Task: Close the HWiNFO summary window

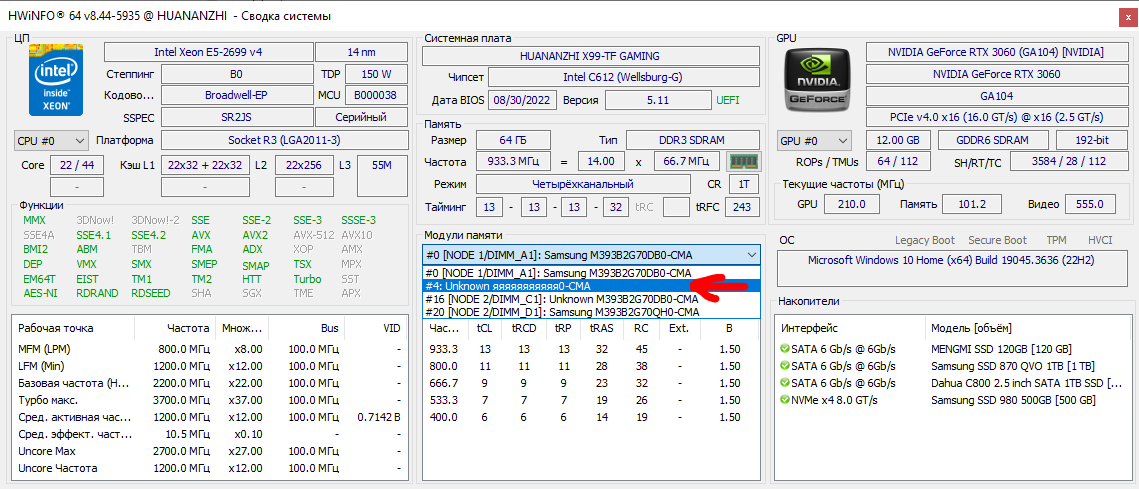Action: pyautogui.click(x=1126, y=16)
